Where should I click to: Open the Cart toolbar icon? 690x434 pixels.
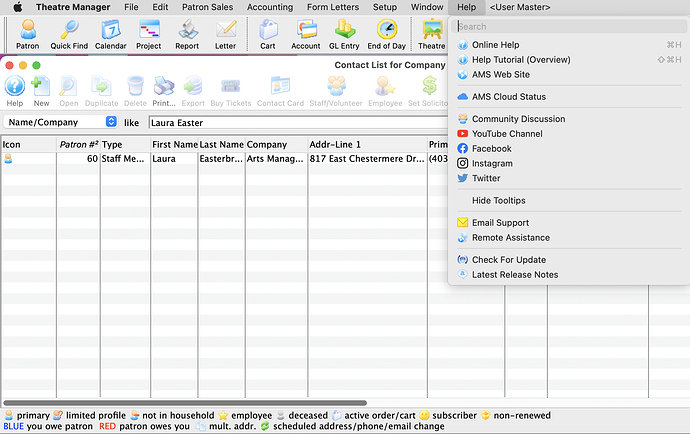[x=268, y=34]
